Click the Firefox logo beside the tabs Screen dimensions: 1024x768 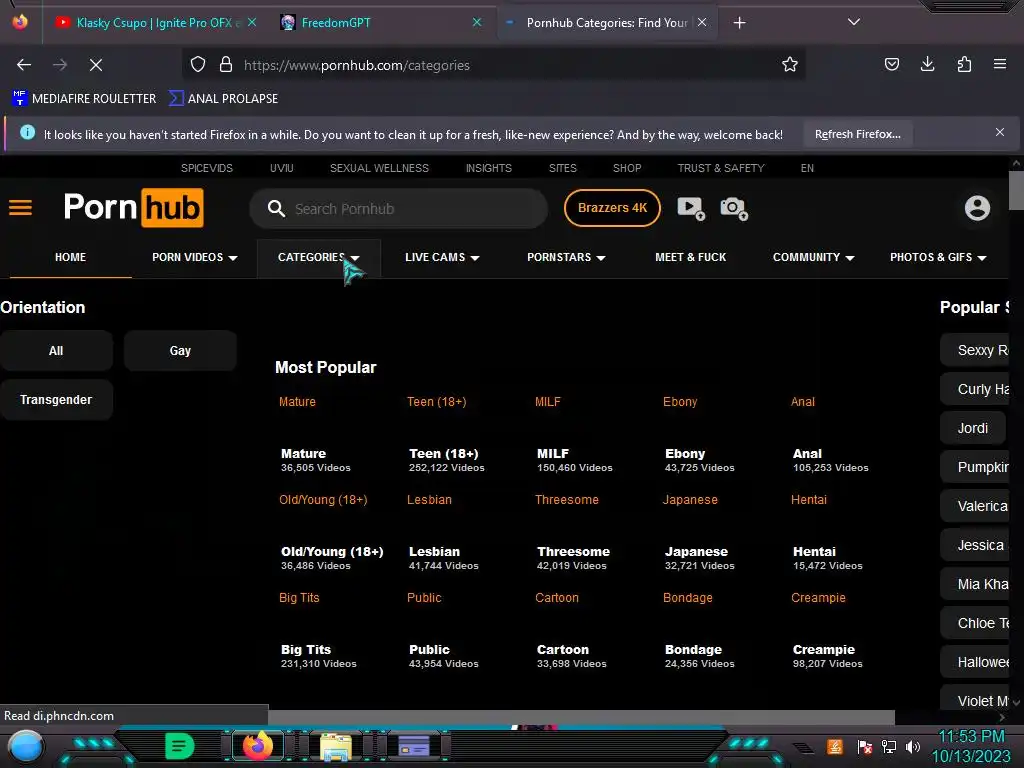(20, 22)
